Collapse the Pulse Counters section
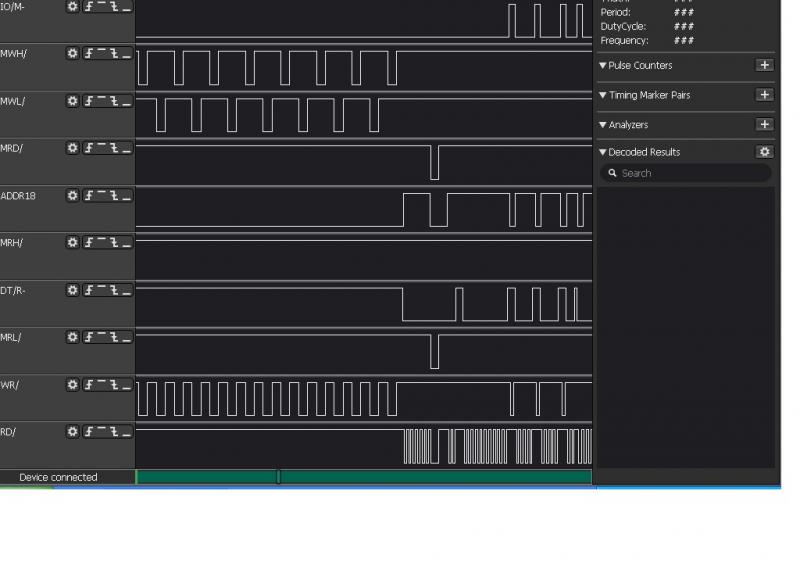This screenshot has width=800, height=580. click(603, 65)
